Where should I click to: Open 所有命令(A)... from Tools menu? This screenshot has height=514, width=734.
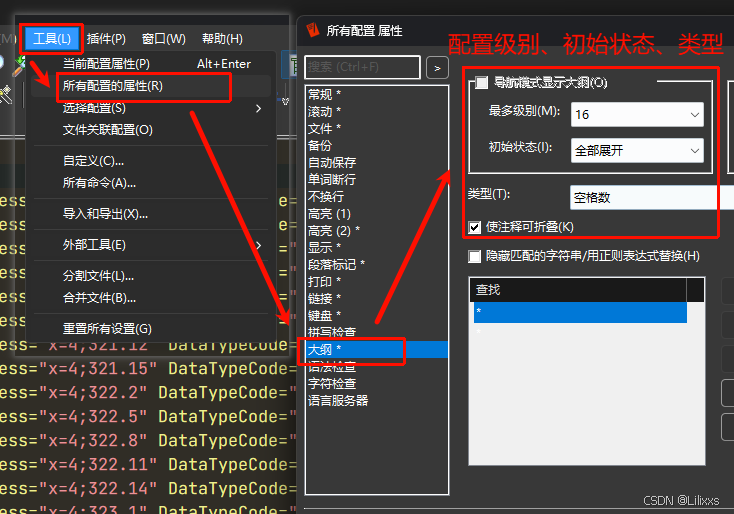151,183
